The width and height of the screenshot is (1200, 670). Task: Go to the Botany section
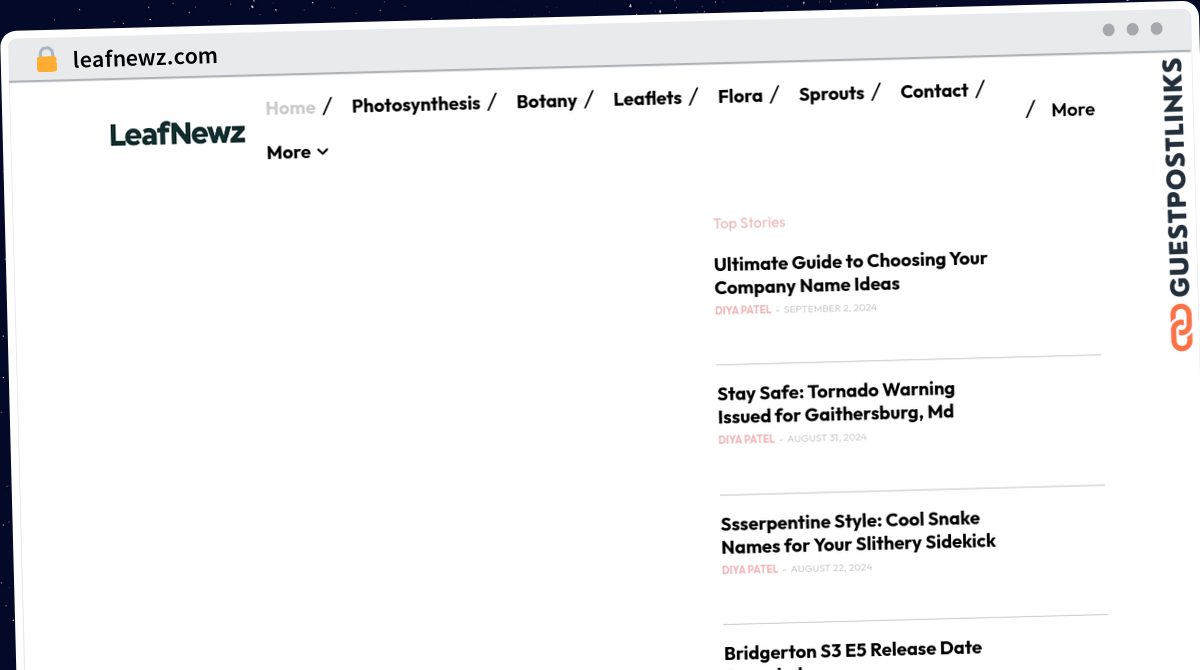pyautogui.click(x=547, y=101)
